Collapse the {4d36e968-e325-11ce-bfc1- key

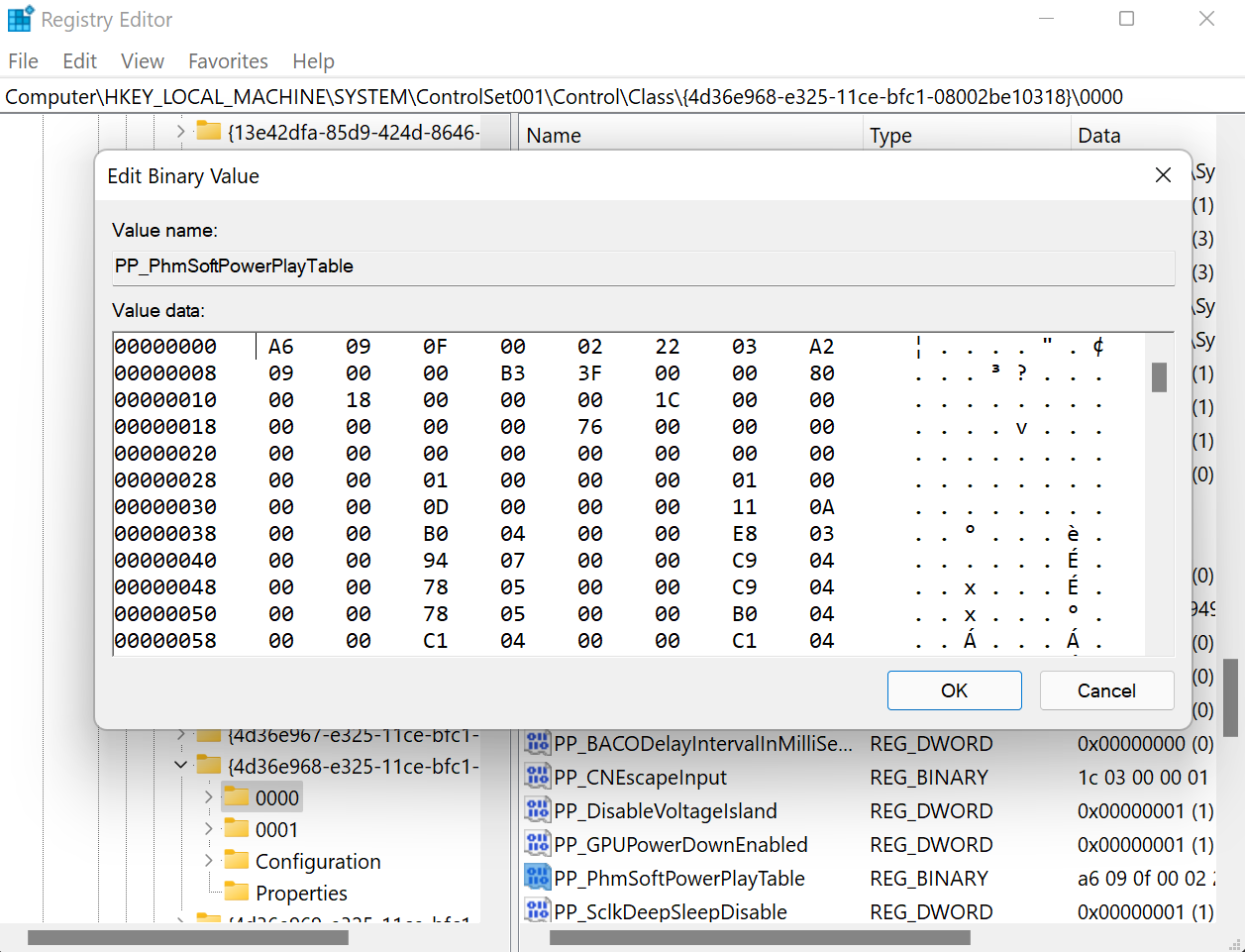[x=180, y=765]
